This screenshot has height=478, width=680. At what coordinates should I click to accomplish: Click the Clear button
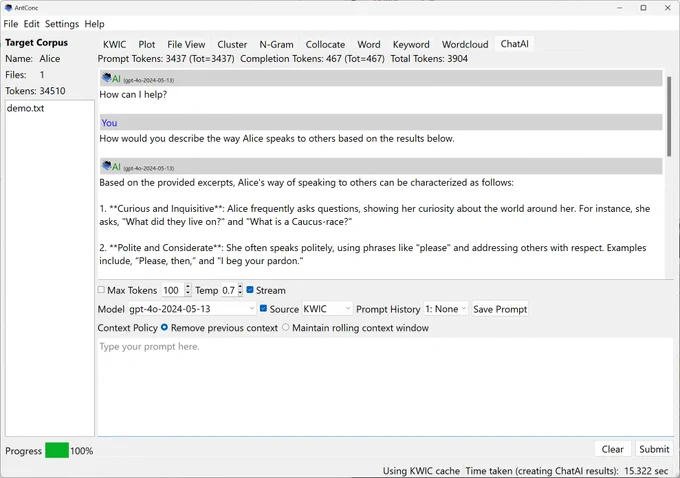(x=612, y=449)
